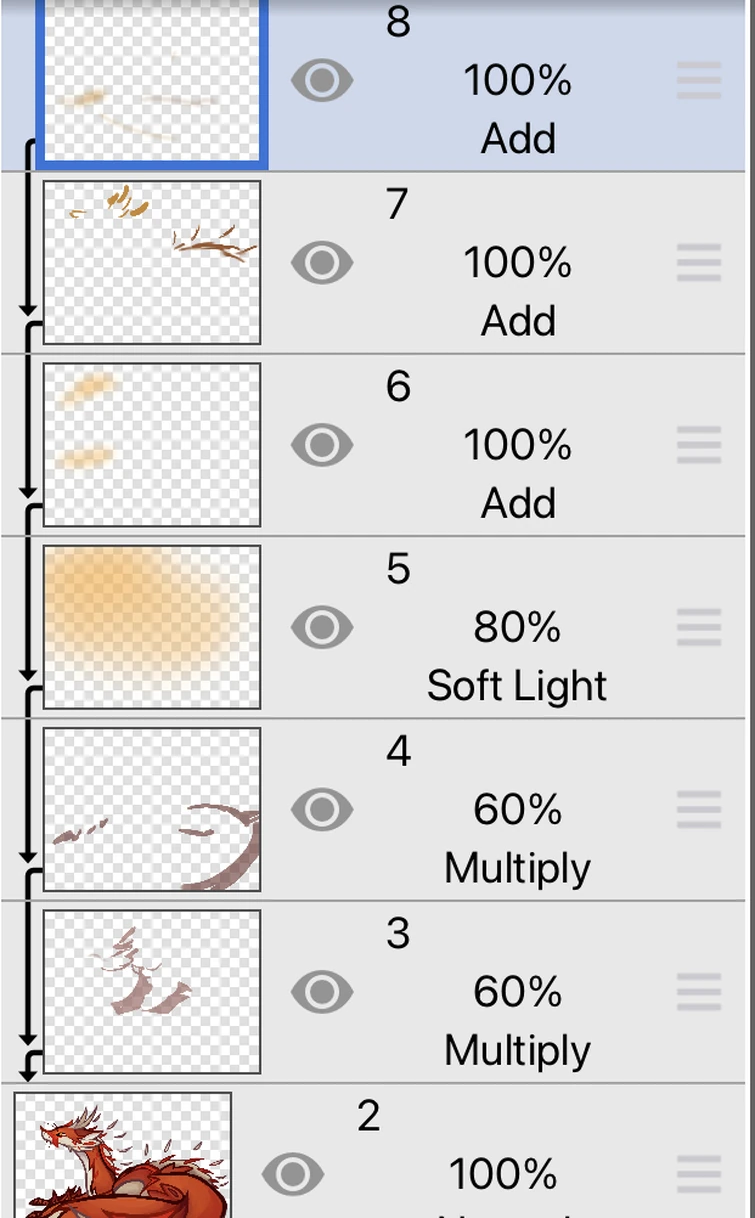Image resolution: width=755 pixels, height=1218 pixels.
Task: Toggle visibility of layer 7
Action: pos(322,263)
